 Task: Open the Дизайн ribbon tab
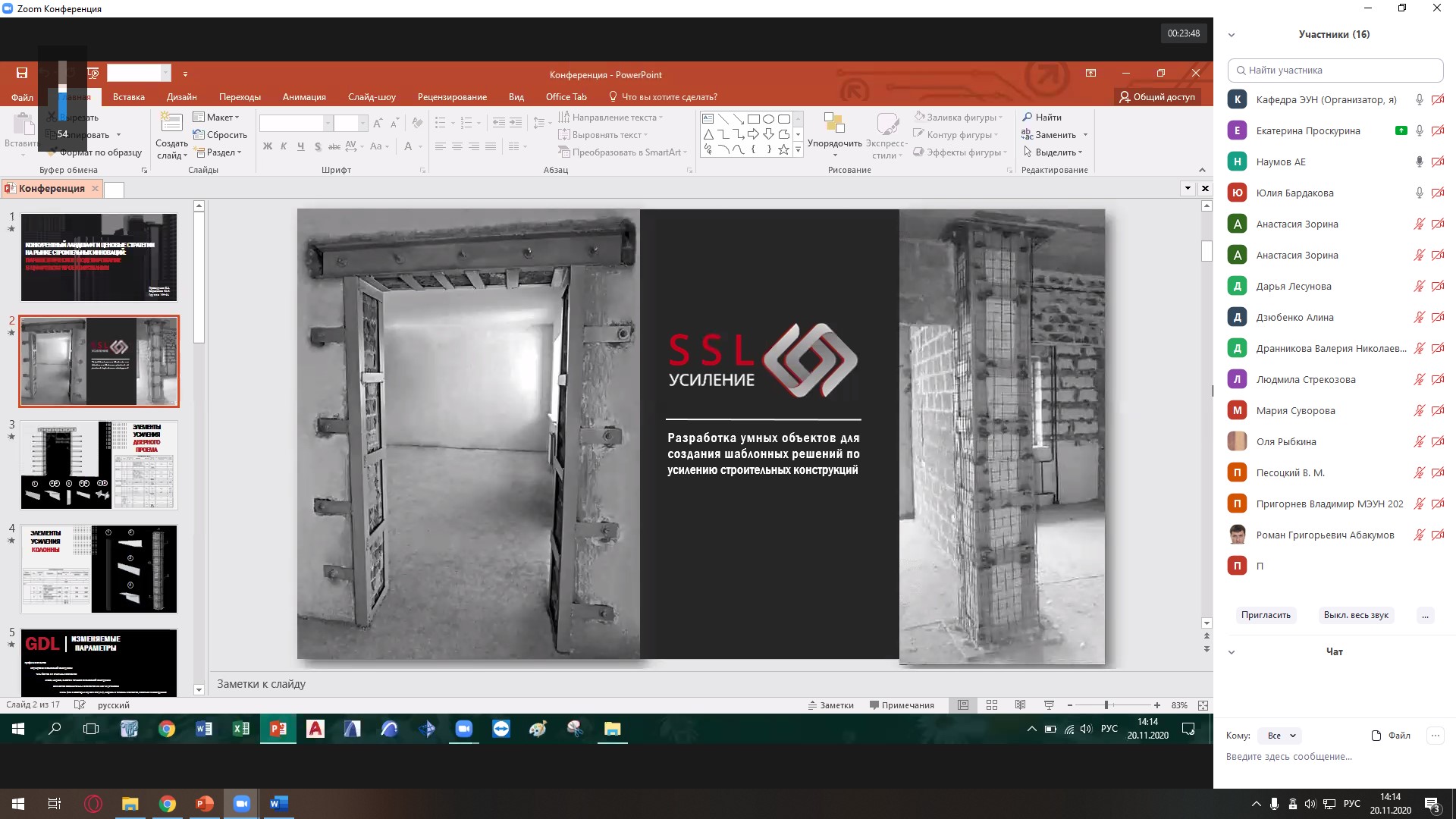click(x=182, y=97)
